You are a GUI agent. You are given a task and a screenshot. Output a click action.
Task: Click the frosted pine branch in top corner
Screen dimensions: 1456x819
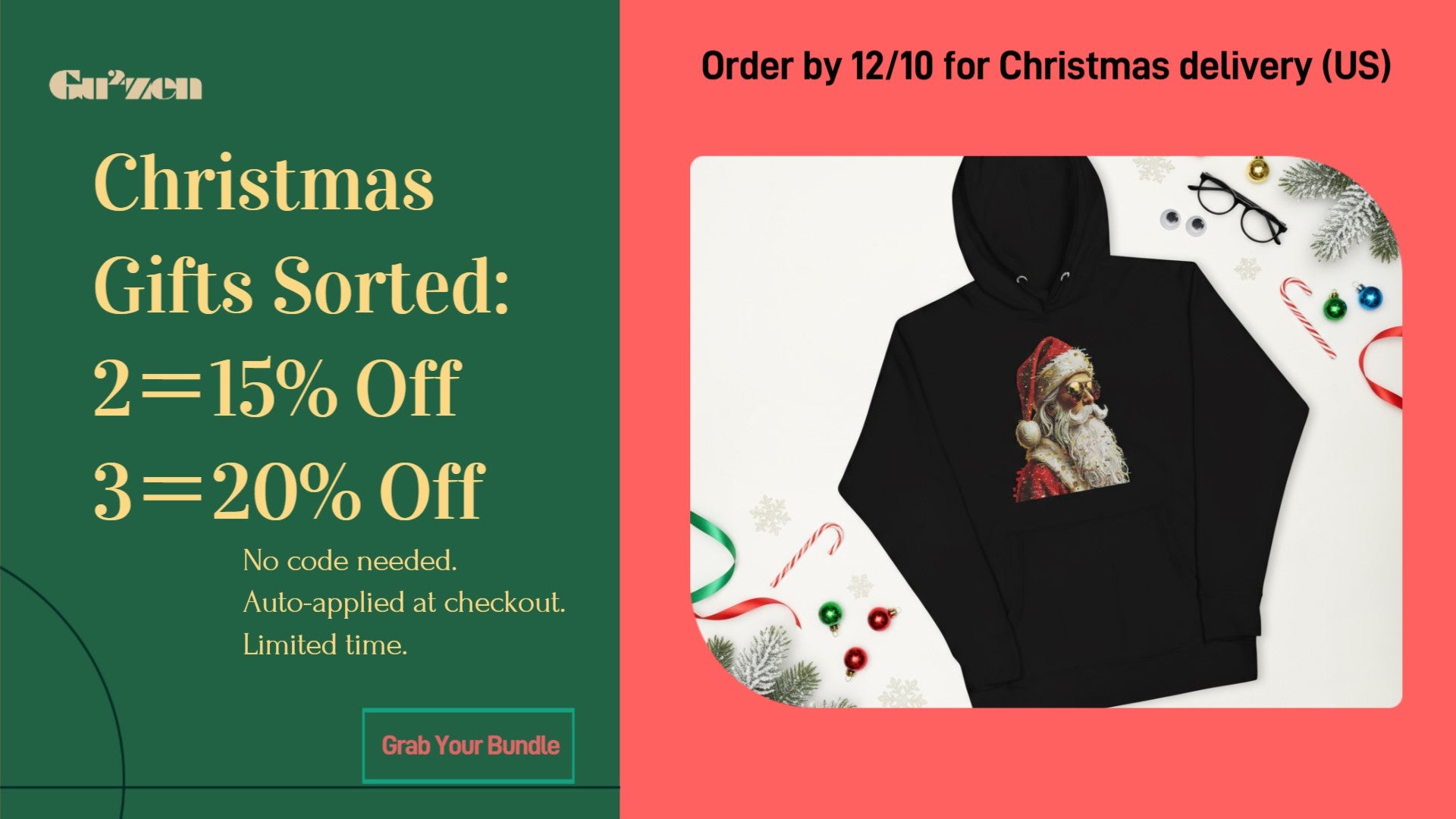1344,209
